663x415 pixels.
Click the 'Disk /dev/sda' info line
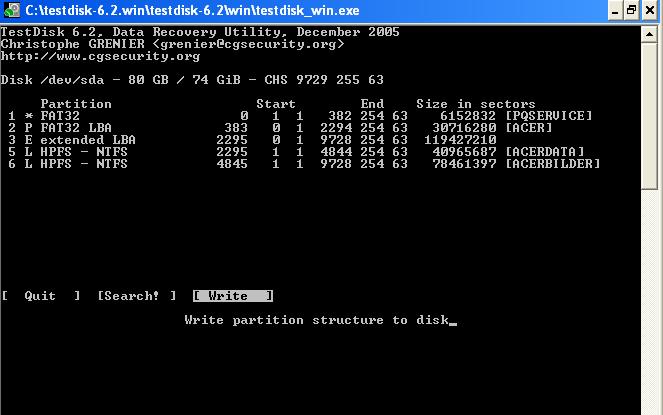coord(192,80)
